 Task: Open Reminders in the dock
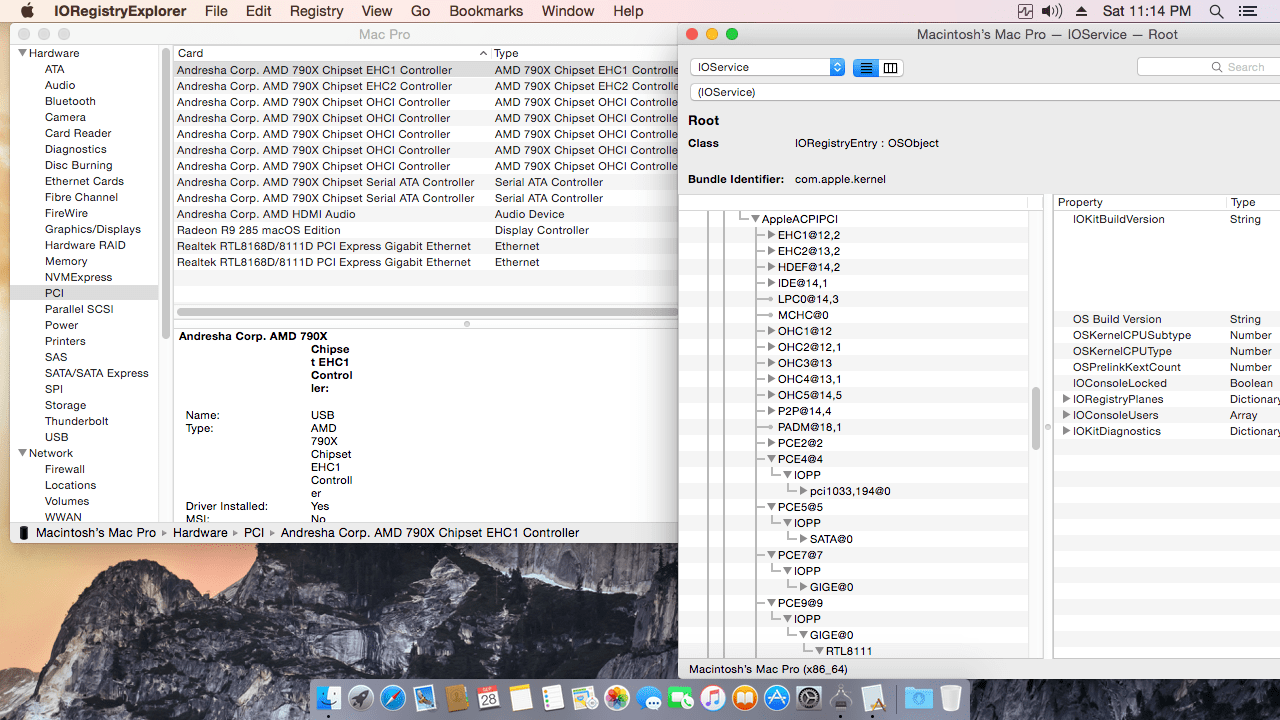pyautogui.click(x=553, y=698)
